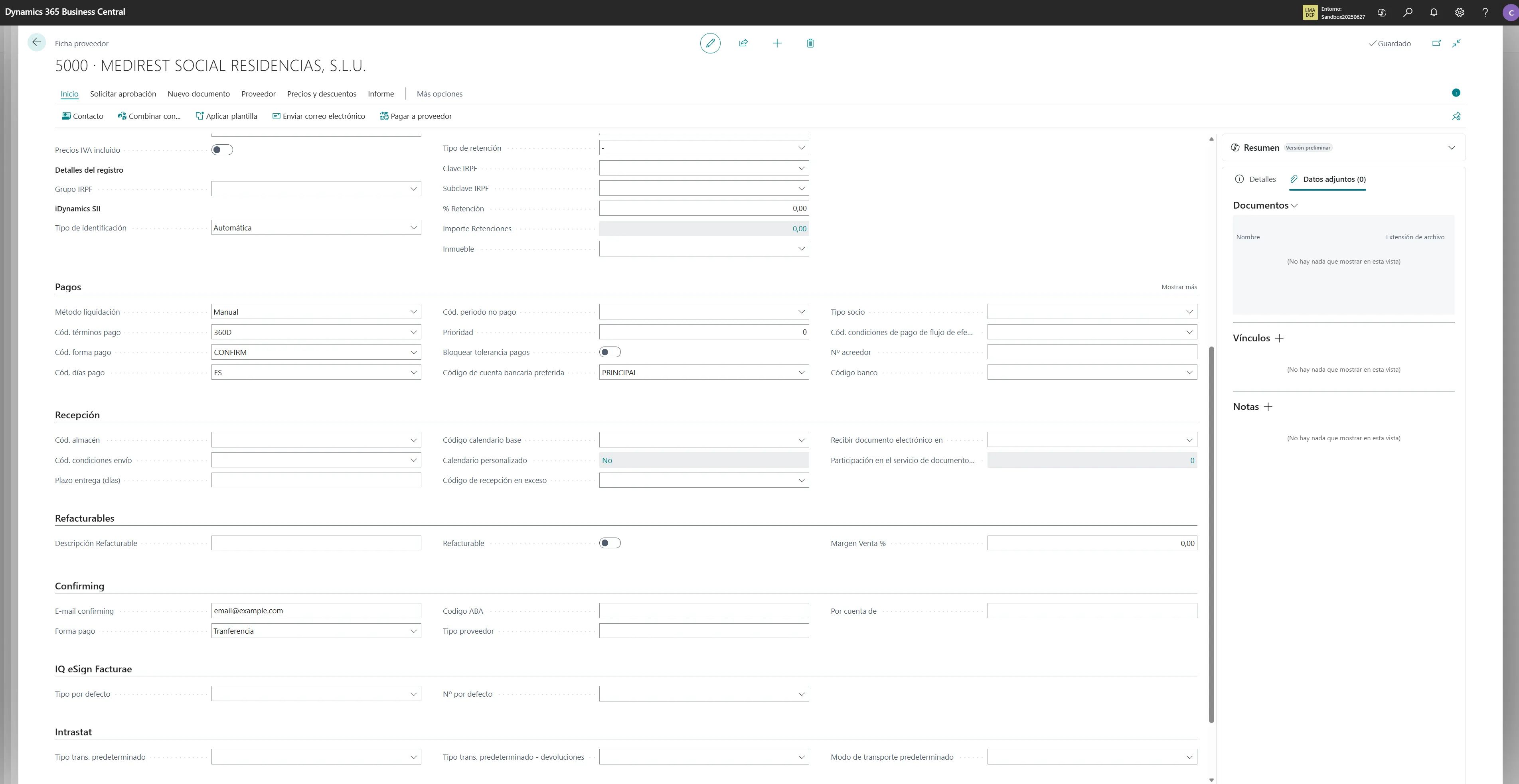
Task: Open Cód. términos pago dropdown
Action: tap(413, 332)
